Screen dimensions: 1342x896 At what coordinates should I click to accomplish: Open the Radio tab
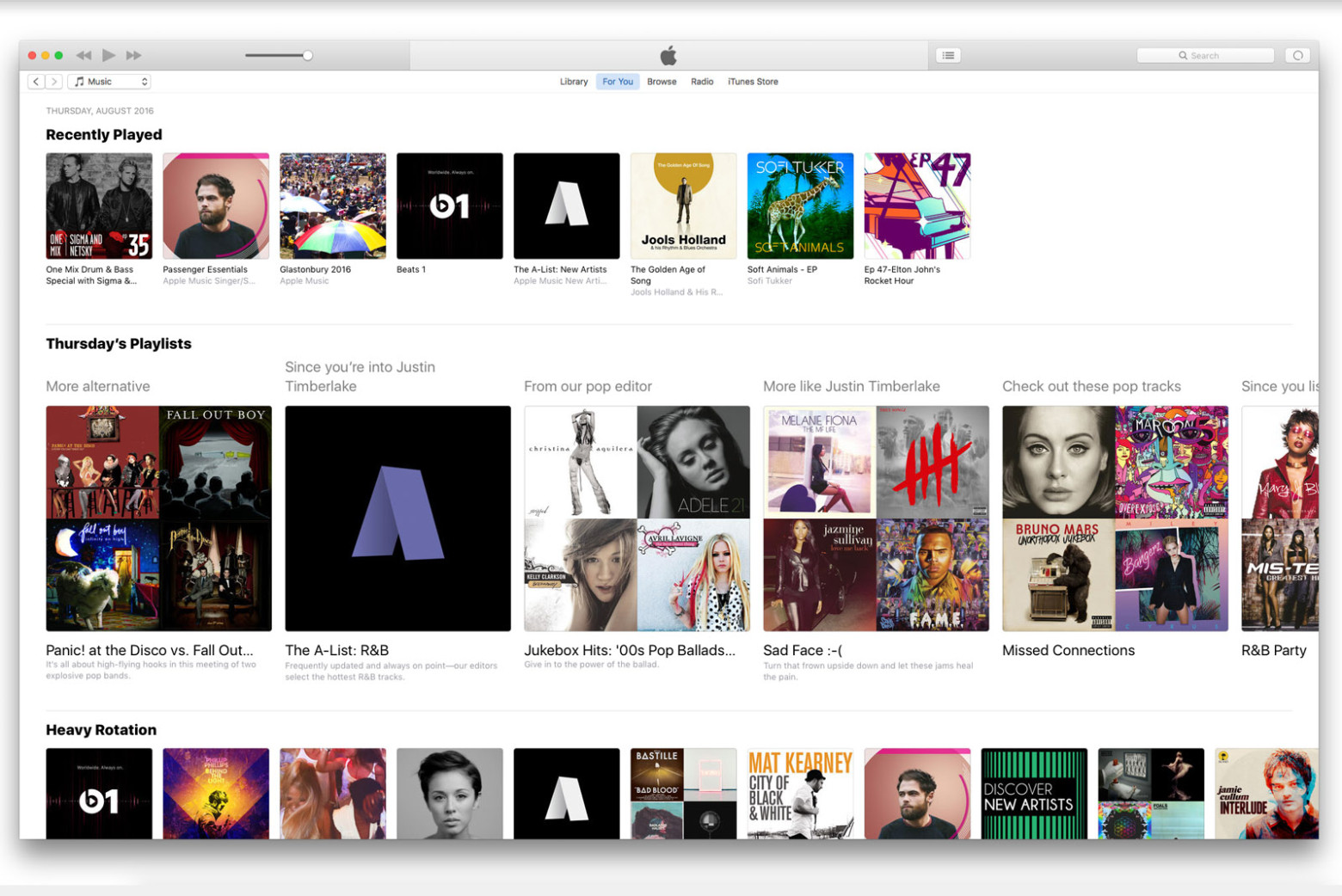click(702, 82)
